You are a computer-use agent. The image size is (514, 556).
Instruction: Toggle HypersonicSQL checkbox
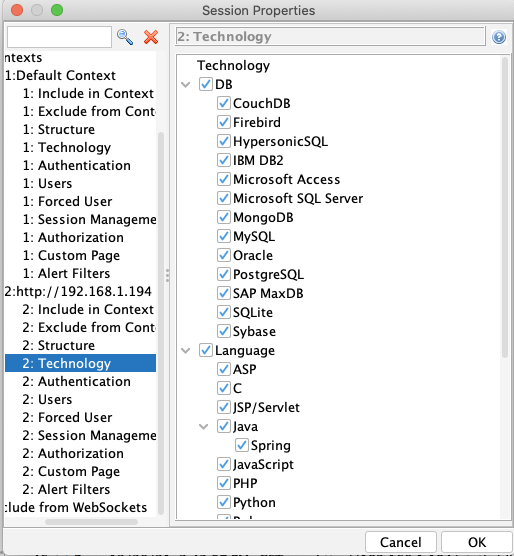click(224, 141)
